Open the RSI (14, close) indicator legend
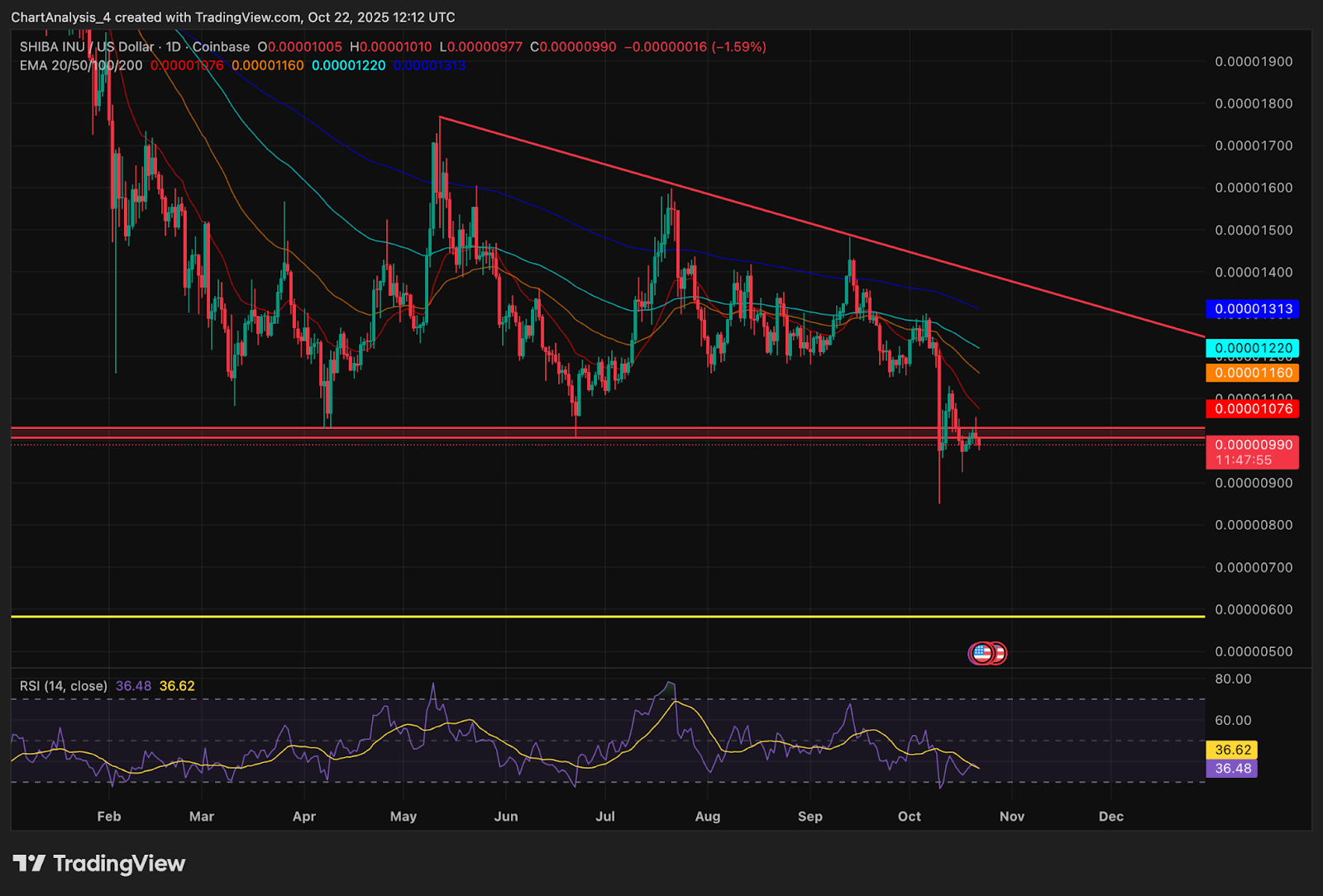This screenshot has height=896, width=1323. [x=64, y=686]
